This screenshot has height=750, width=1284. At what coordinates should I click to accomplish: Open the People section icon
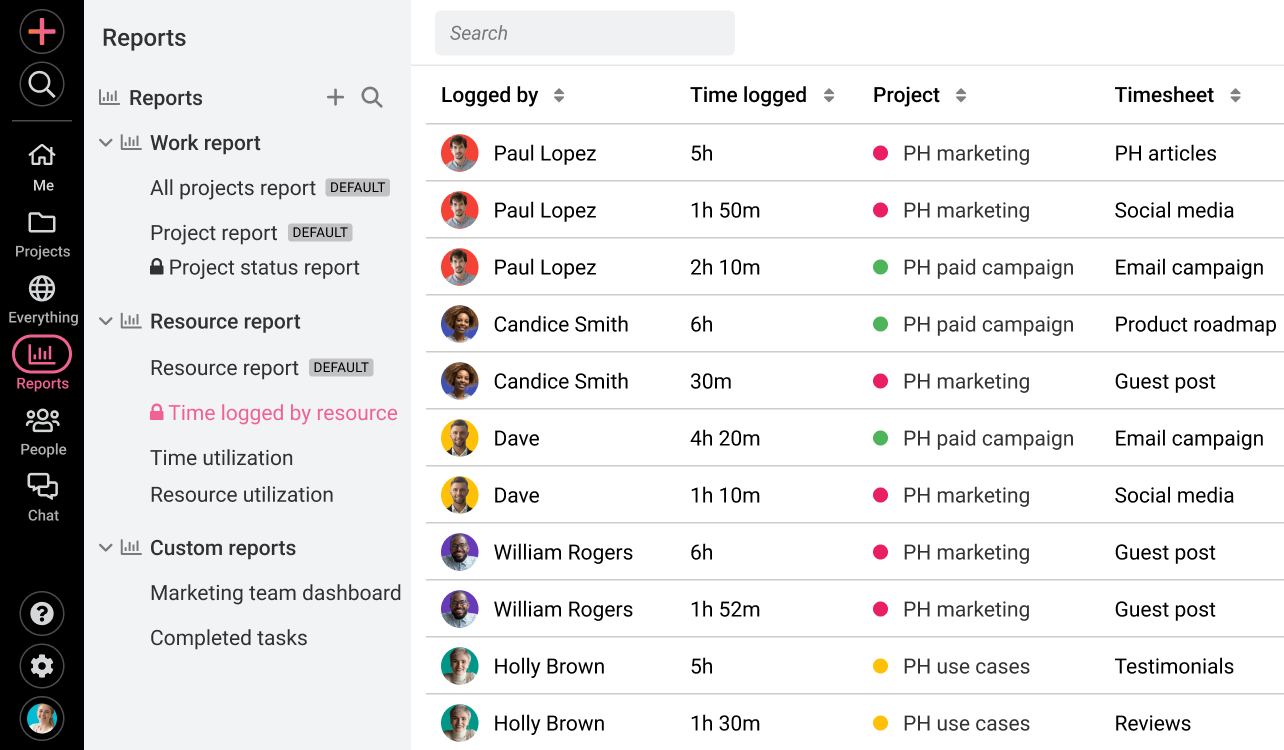[41, 422]
